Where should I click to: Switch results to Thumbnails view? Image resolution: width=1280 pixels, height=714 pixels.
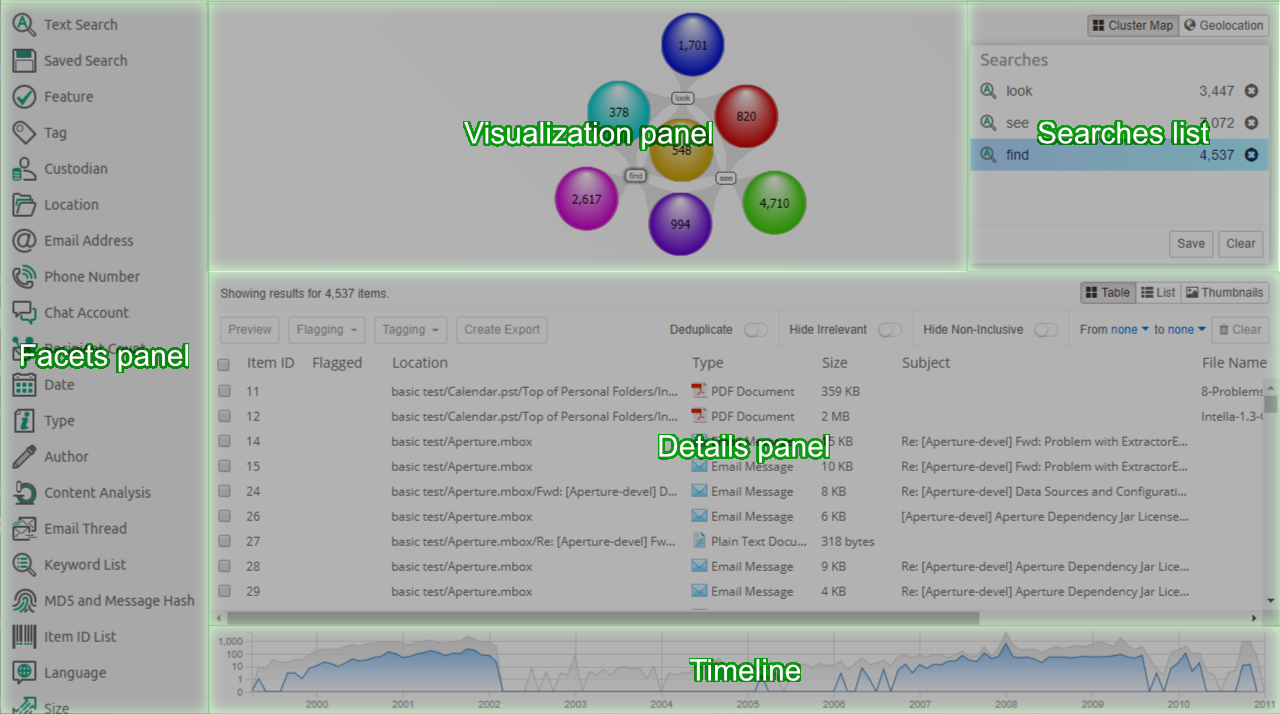click(1224, 292)
